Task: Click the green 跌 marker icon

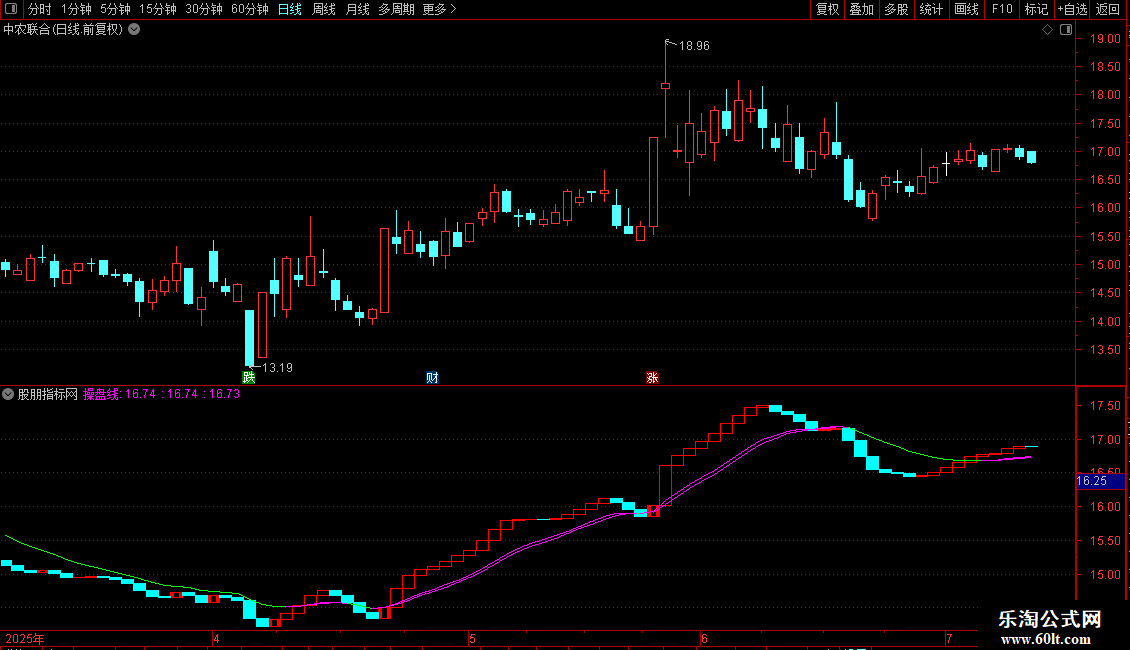Action: click(249, 378)
